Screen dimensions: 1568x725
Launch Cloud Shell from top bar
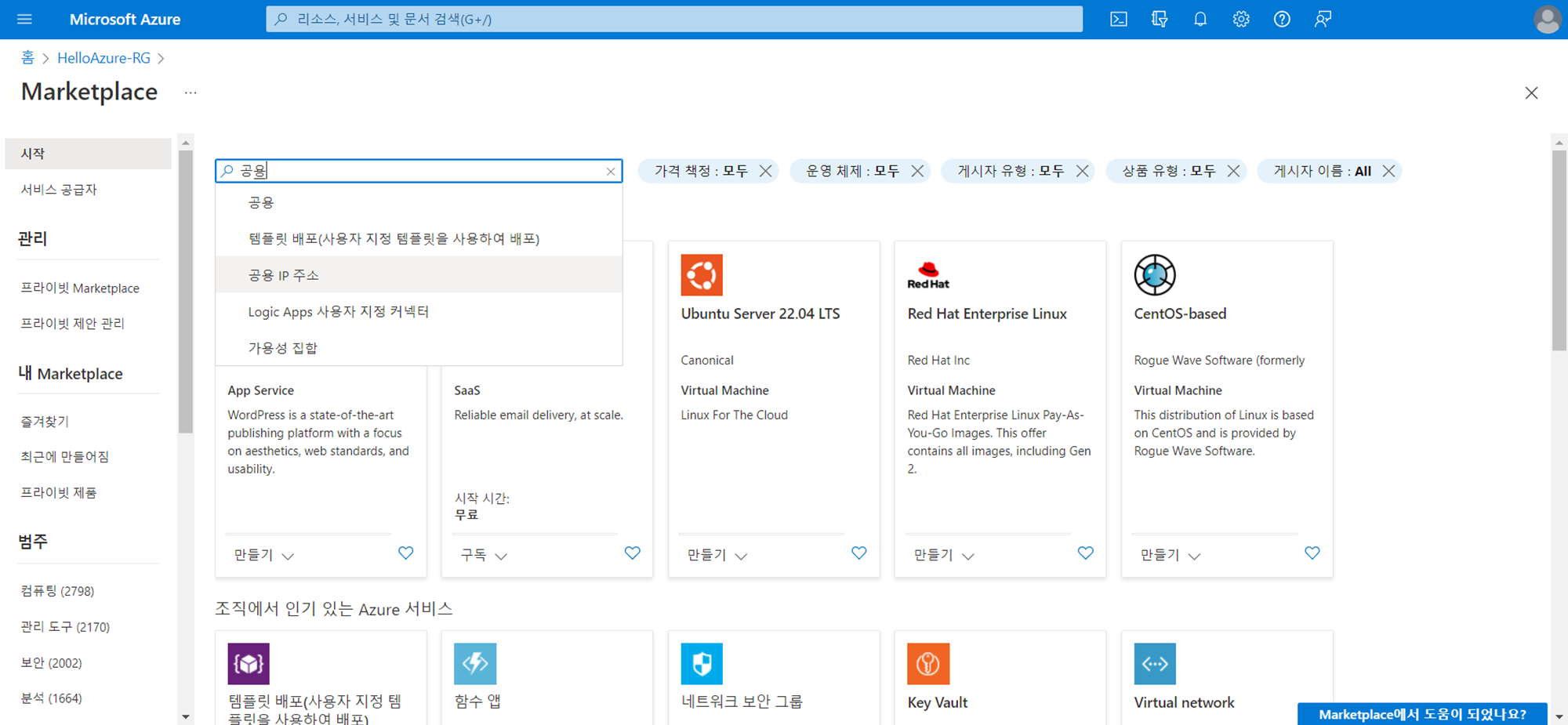click(1119, 19)
